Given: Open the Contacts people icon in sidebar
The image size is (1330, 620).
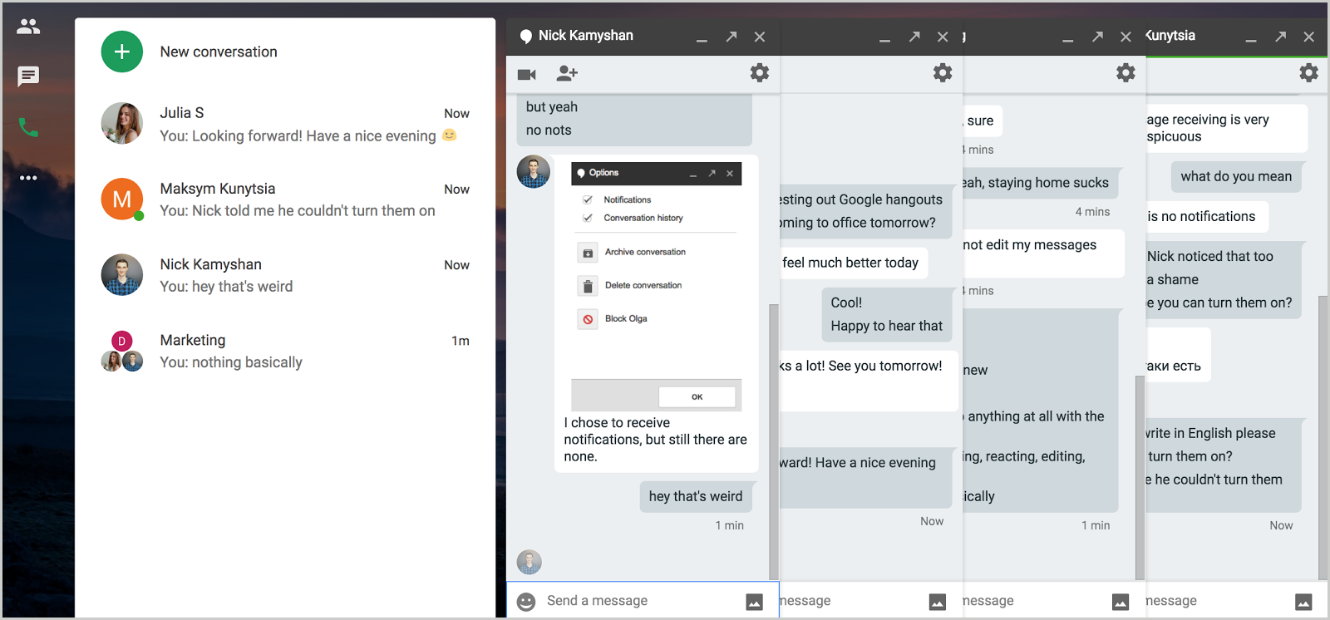Looking at the screenshot, I should pyautogui.click(x=28, y=27).
